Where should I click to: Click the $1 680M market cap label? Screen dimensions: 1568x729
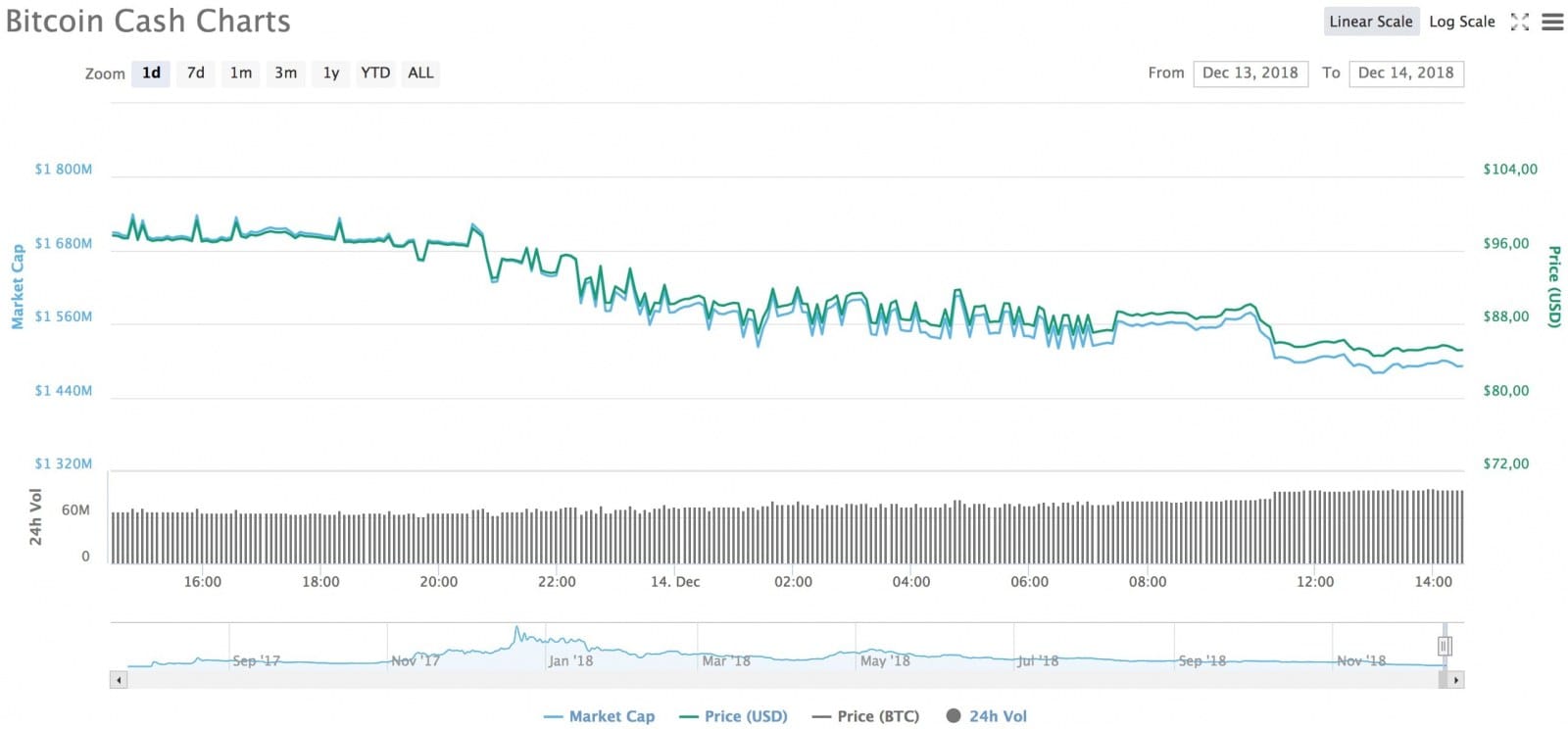click(64, 243)
